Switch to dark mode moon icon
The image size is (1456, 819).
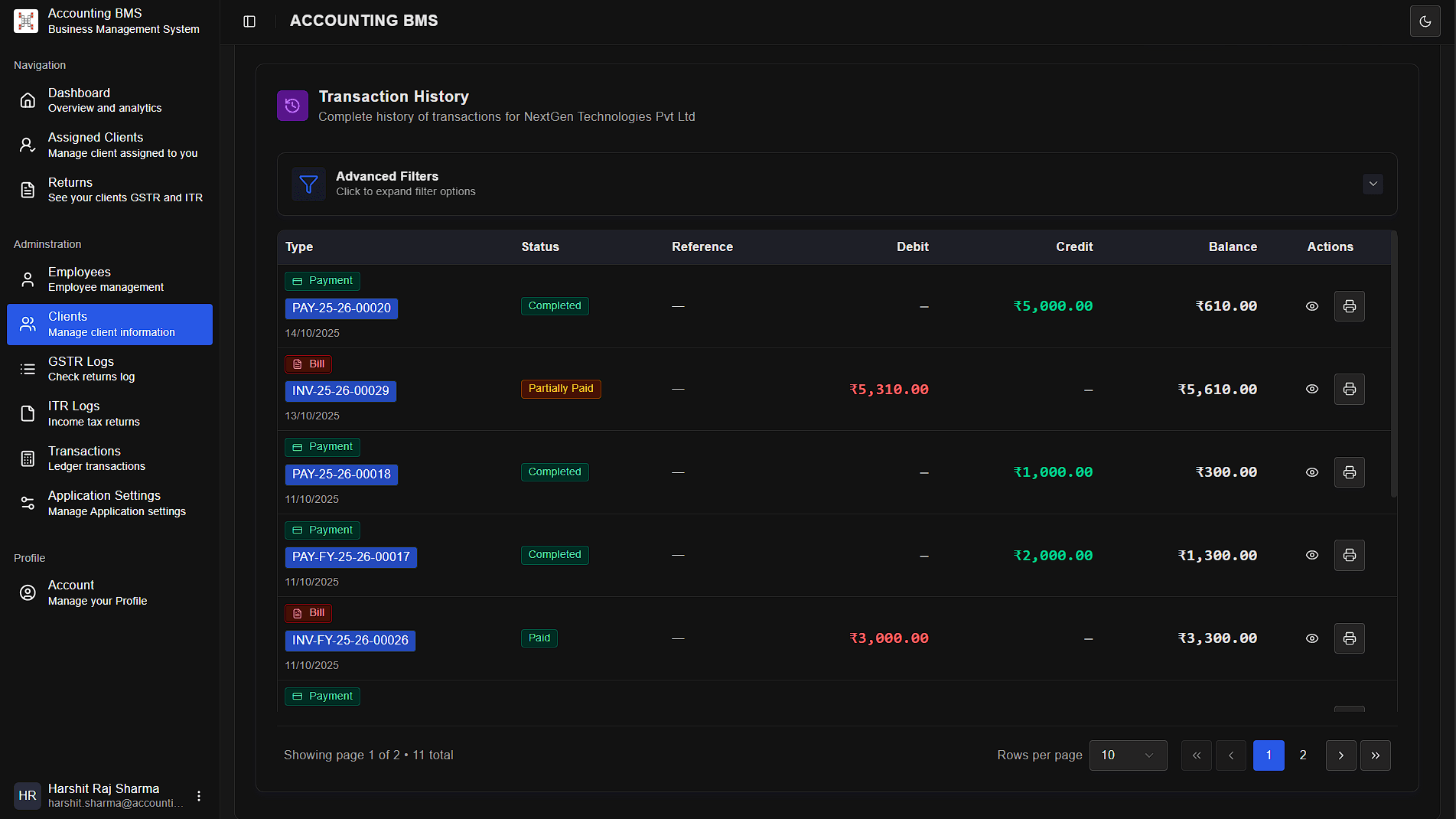tap(1425, 21)
